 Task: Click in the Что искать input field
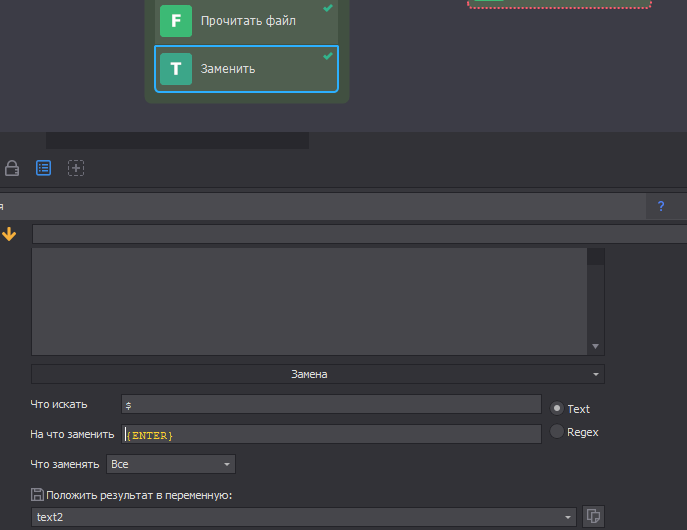click(x=330, y=404)
